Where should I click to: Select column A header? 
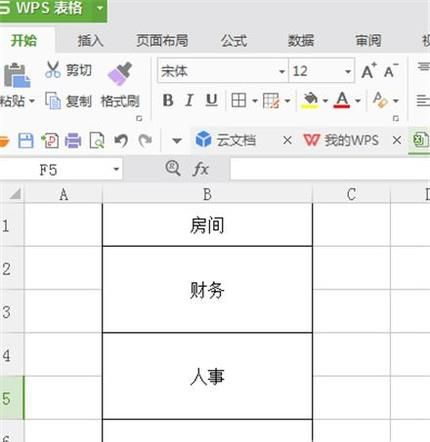(x=63, y=194)
